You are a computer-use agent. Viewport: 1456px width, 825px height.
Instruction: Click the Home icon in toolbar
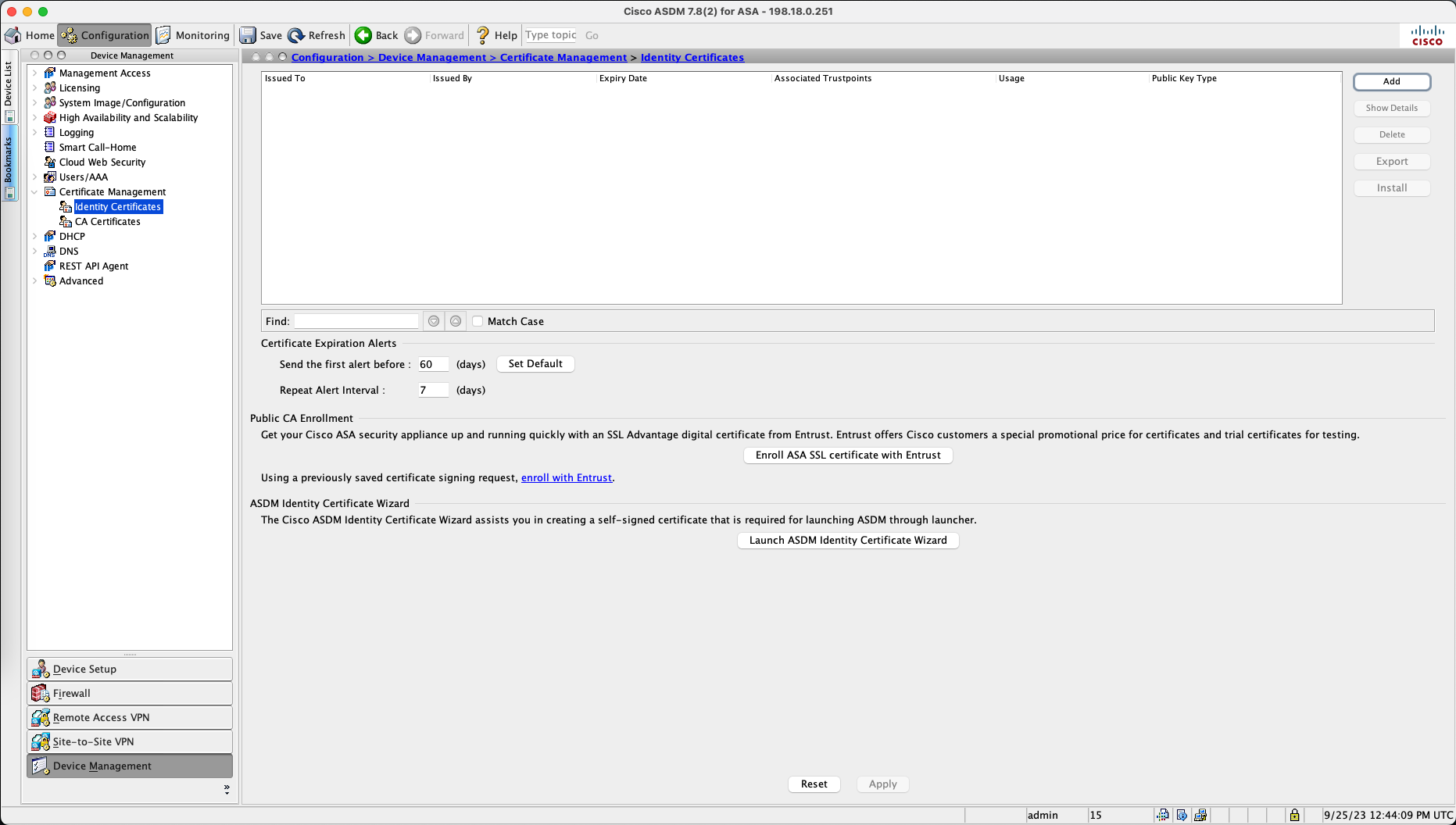[x=13, y=35]
